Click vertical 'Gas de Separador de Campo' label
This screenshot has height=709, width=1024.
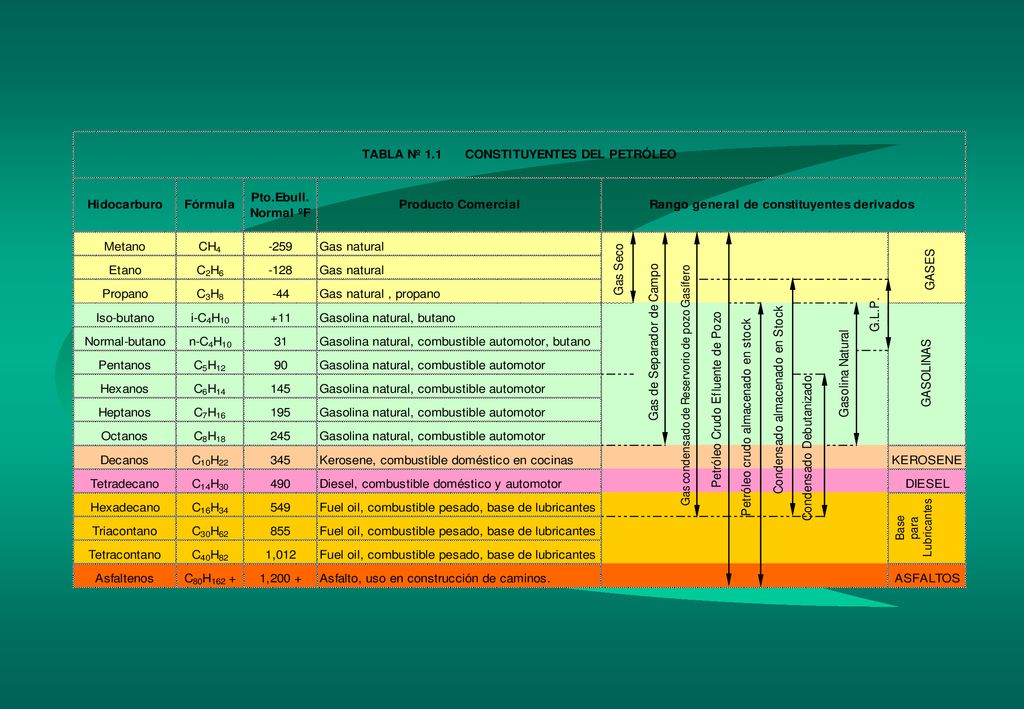click(x=653, y=342)
